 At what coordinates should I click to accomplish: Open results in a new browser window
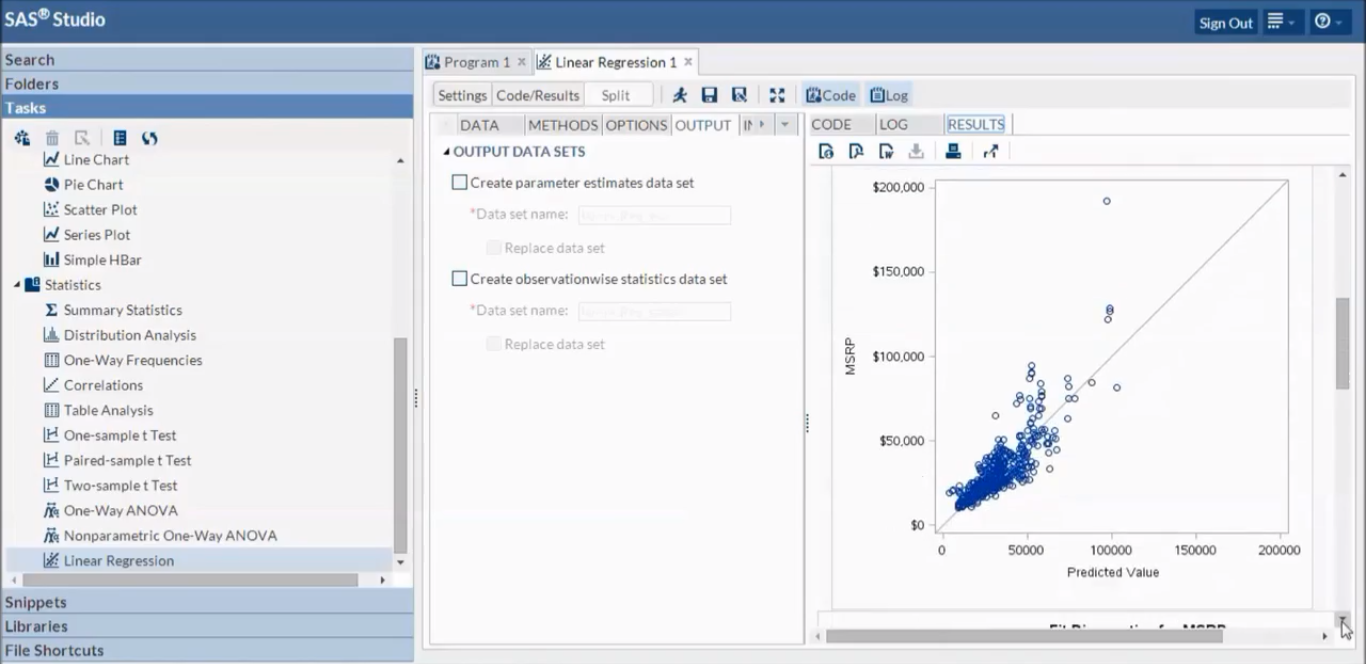tap(990, 150)
